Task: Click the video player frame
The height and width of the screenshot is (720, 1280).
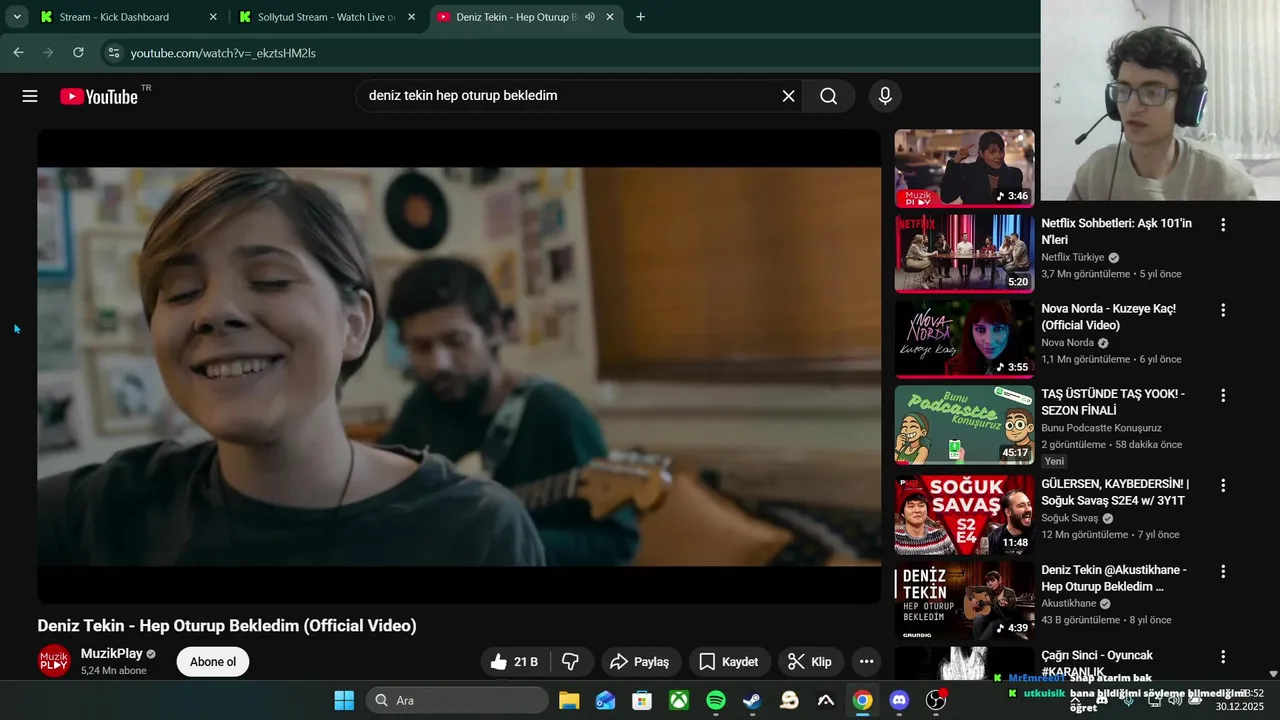Action: point(459,366)
